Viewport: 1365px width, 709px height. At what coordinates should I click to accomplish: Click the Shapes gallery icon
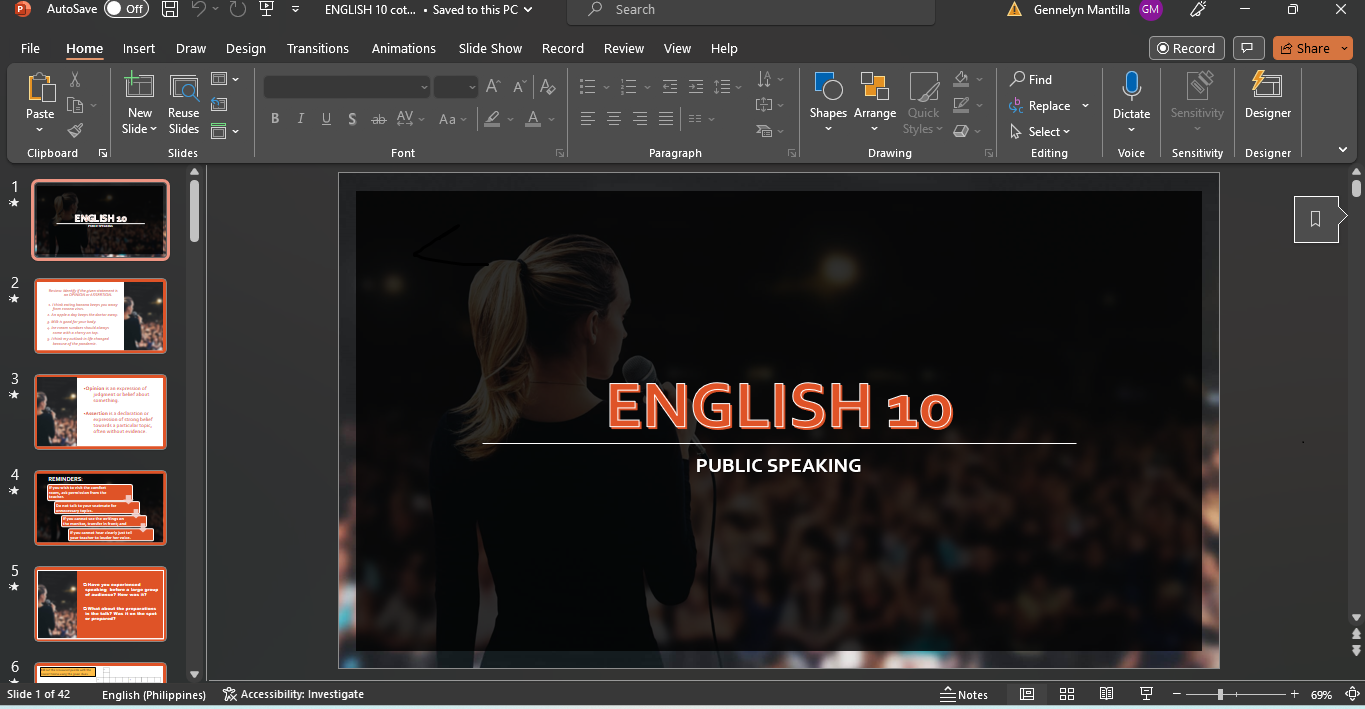click(x=828, y=88)
